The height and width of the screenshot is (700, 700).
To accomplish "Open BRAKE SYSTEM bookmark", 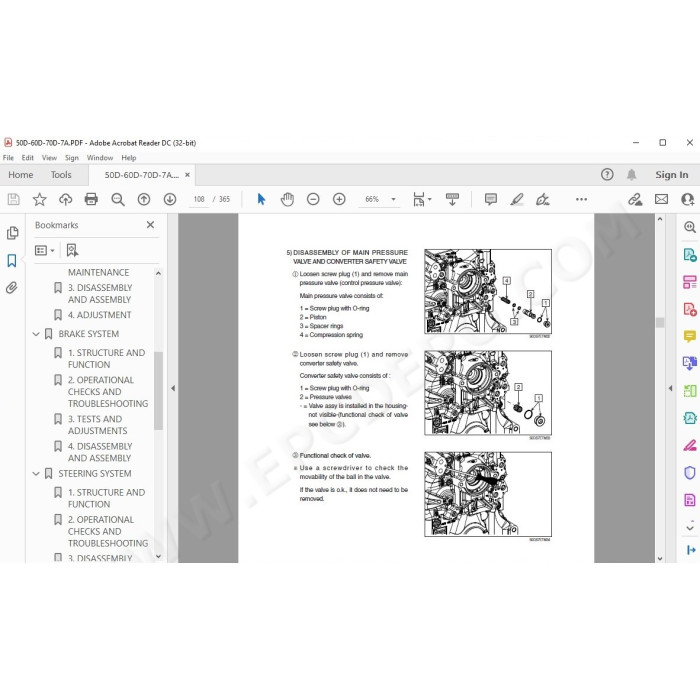I will click(89, 334).
